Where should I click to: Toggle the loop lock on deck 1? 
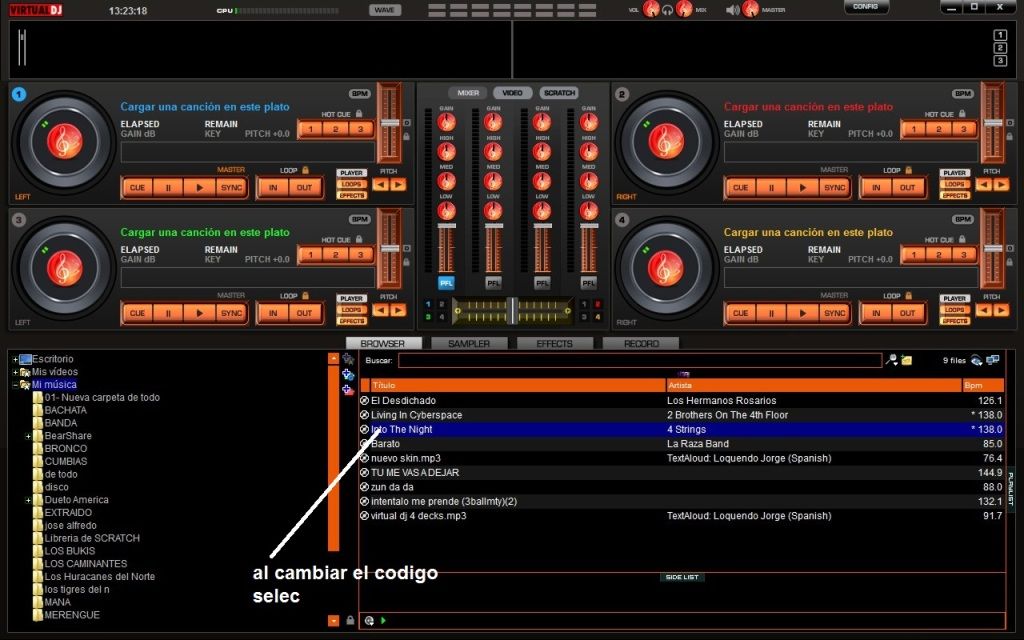click(305, 170)
